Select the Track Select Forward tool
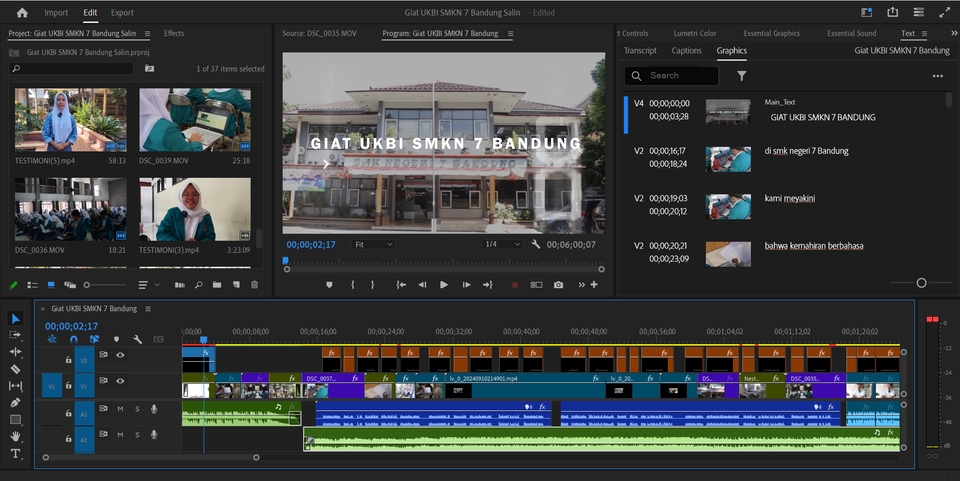Image resolution: width=960 pixels, height=481 pixels. tap(15, 335)
